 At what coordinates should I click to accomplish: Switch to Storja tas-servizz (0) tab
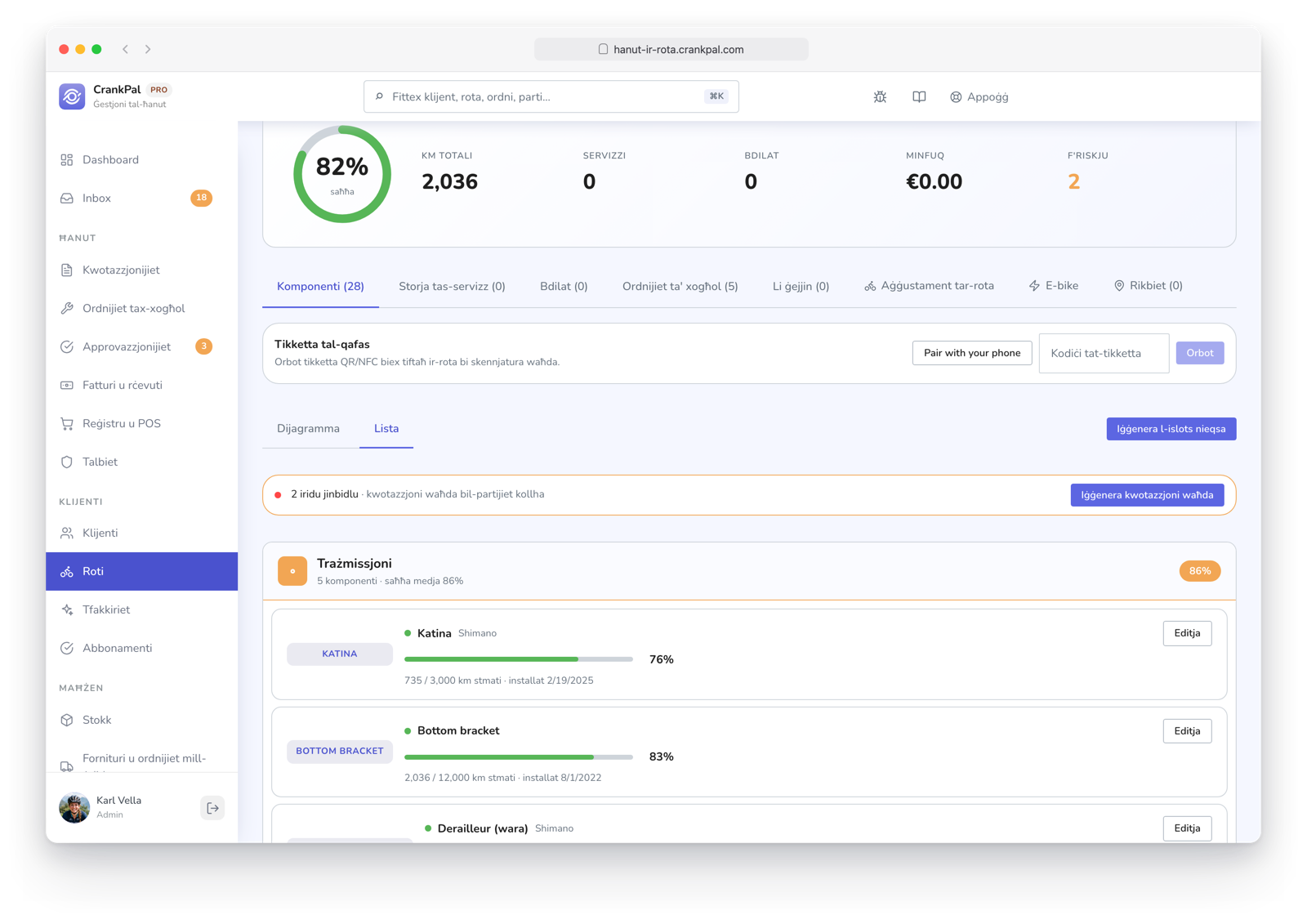452,287
